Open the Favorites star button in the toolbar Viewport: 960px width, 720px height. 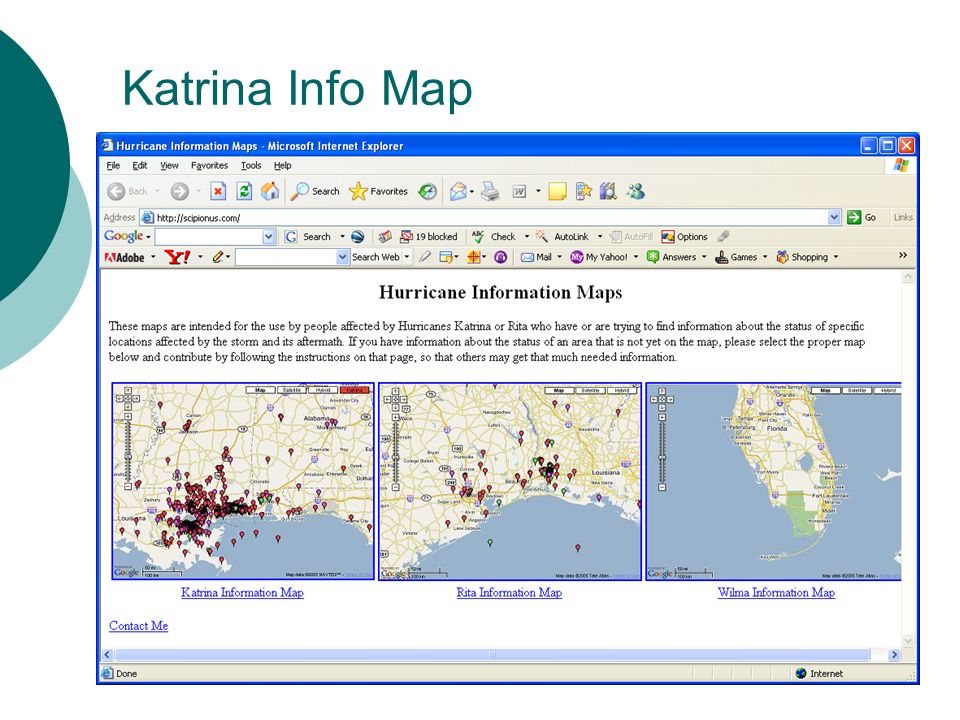pos(378,192)
